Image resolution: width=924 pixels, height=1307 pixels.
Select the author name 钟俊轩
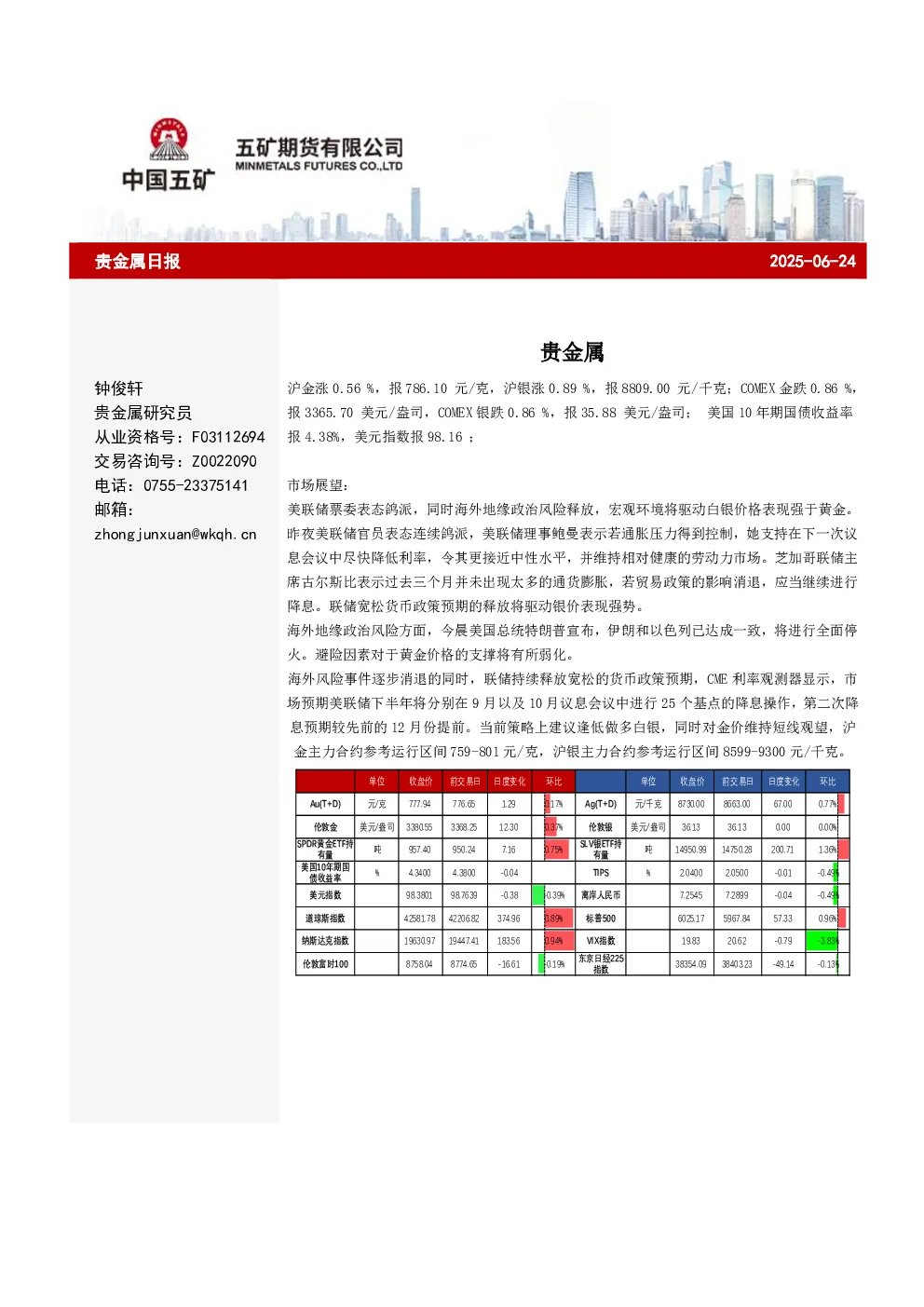[118, 388]
